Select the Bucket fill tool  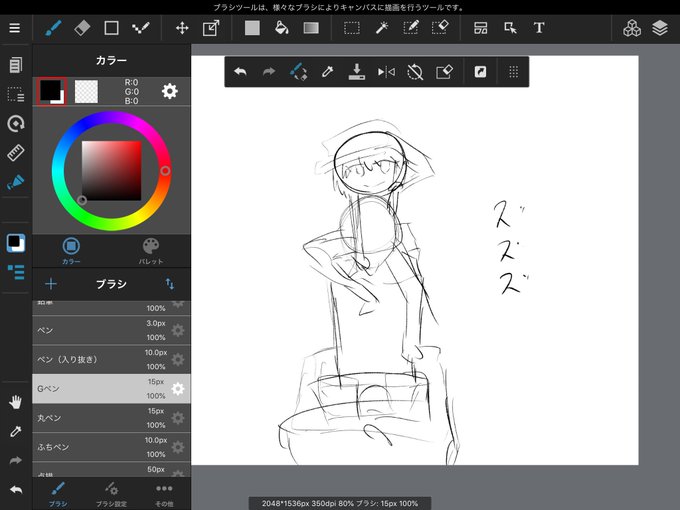click(x=282, y=28)
